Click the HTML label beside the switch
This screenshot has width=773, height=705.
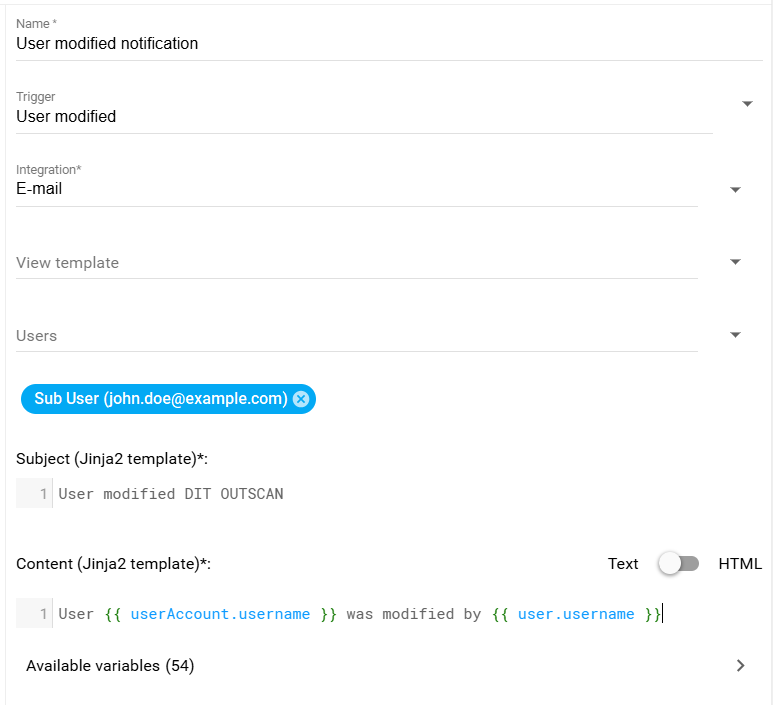pyautogui.click(x=740, y=564)
